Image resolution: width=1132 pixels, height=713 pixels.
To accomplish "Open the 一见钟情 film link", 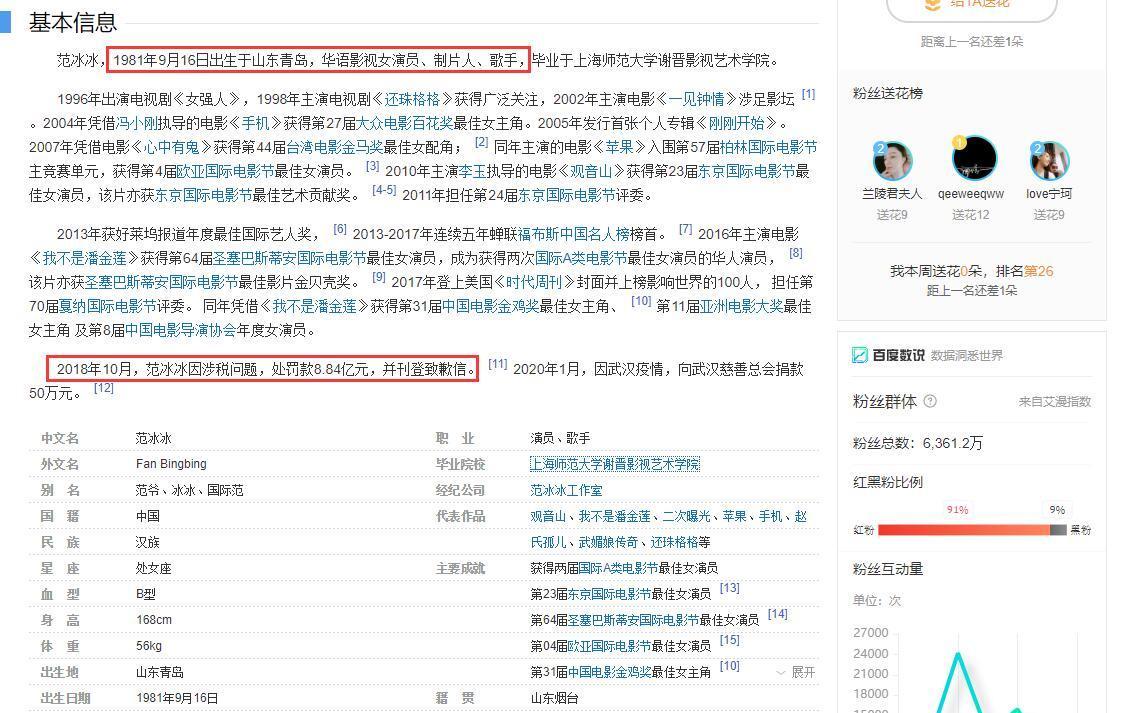I will pos(696,99).
